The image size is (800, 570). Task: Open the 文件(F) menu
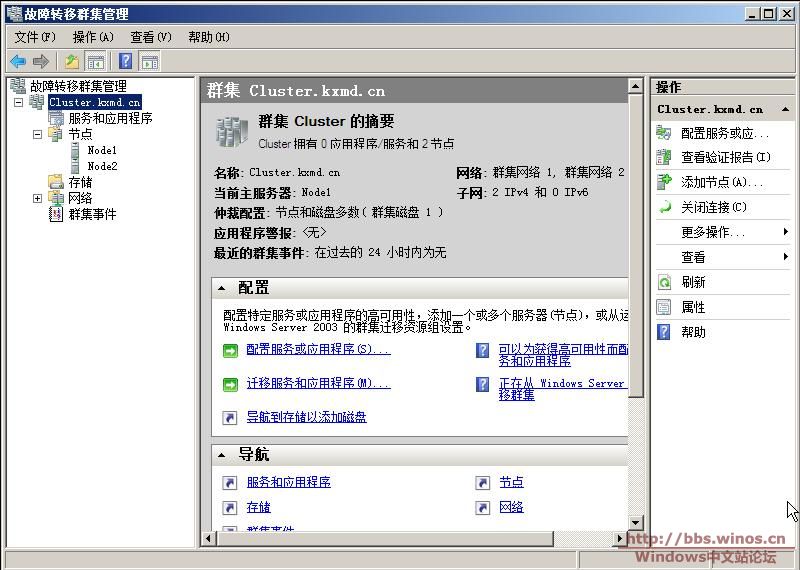pyautogui.click(x=34, y=37)
